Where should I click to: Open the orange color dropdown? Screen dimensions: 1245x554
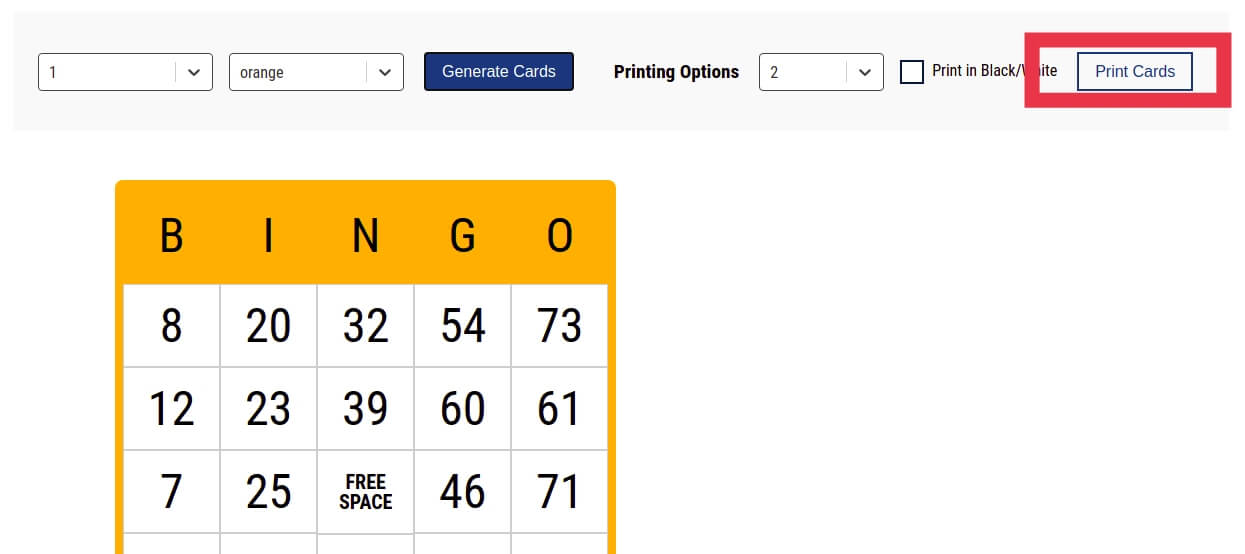pos(300,72)
